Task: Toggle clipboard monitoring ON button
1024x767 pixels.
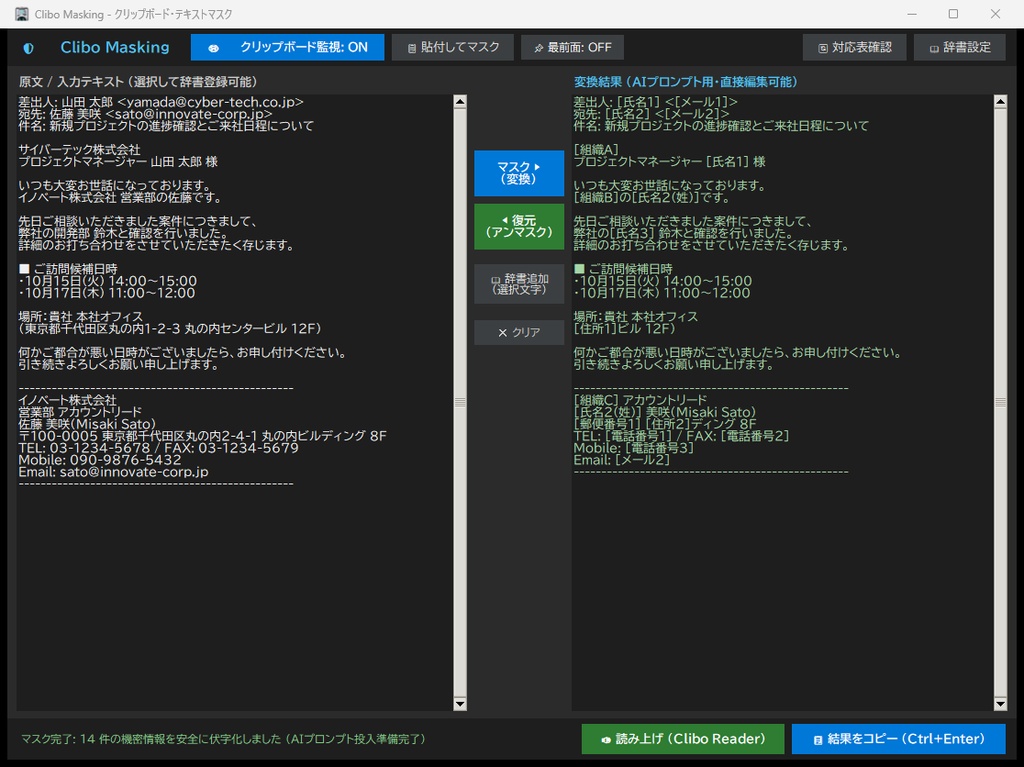Action: 287,48
